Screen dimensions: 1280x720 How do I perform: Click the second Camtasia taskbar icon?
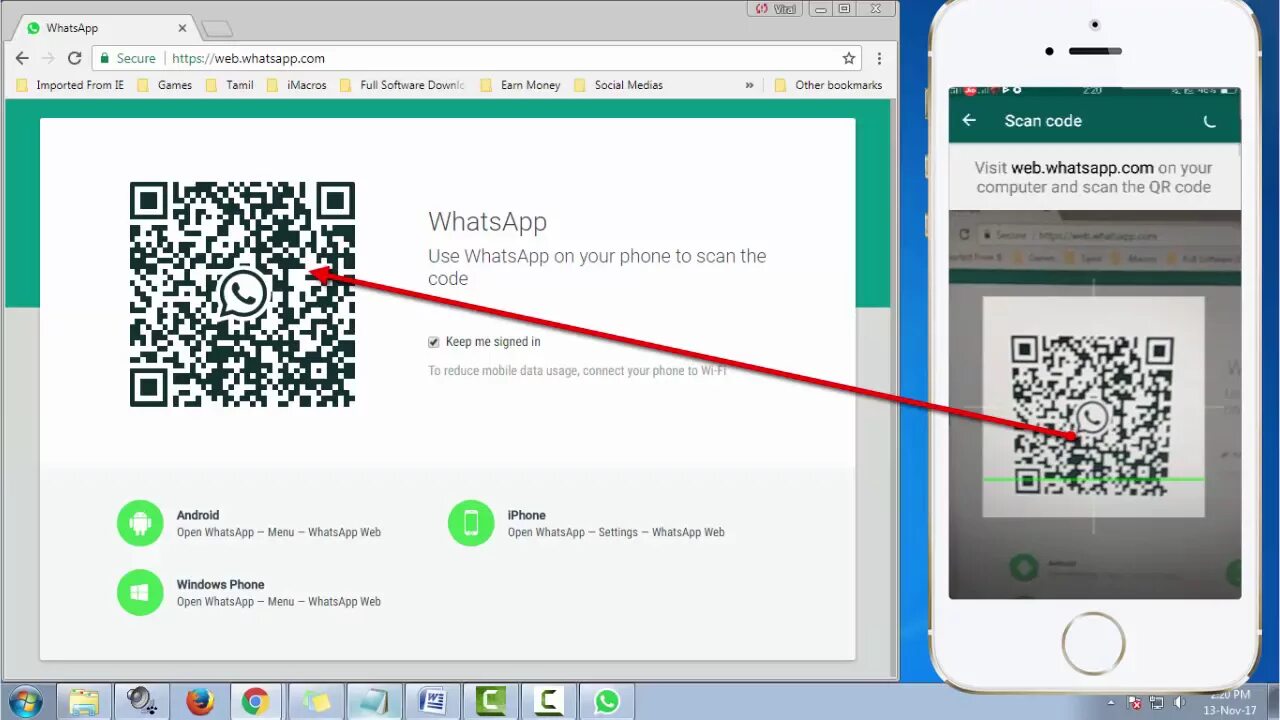point(549,702)
